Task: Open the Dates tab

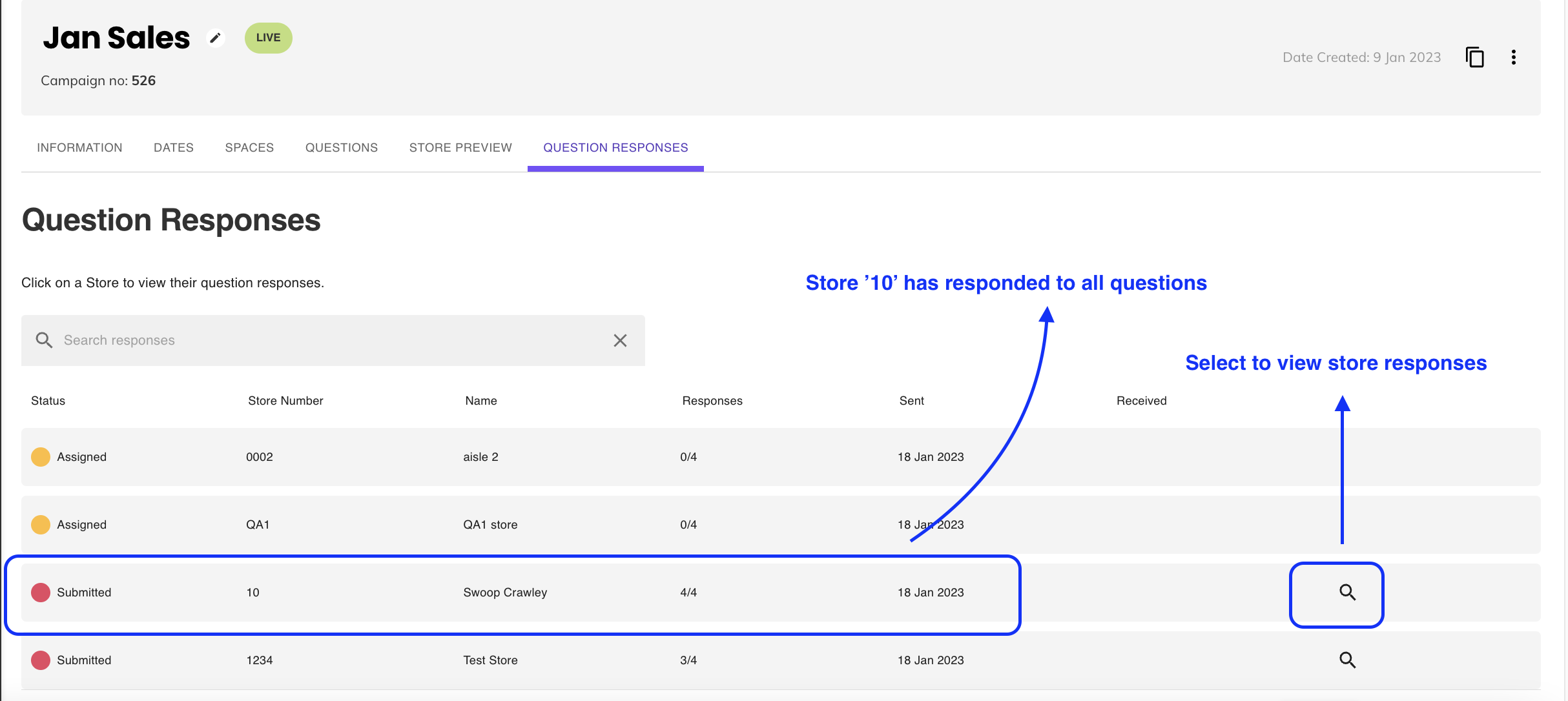Action: pyautogui.click(x=174, y=148)
